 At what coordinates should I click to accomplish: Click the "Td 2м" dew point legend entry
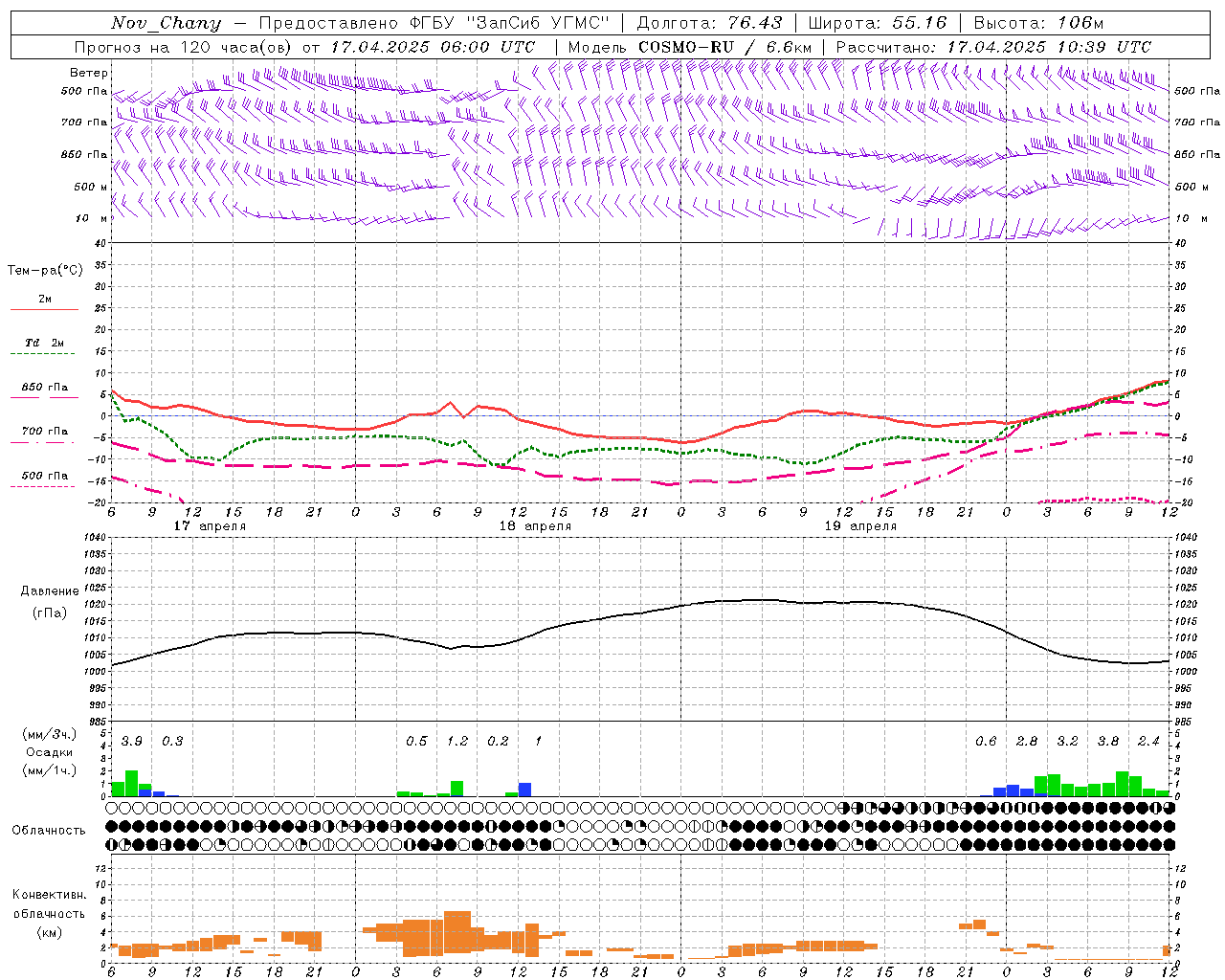pos(45,343)
